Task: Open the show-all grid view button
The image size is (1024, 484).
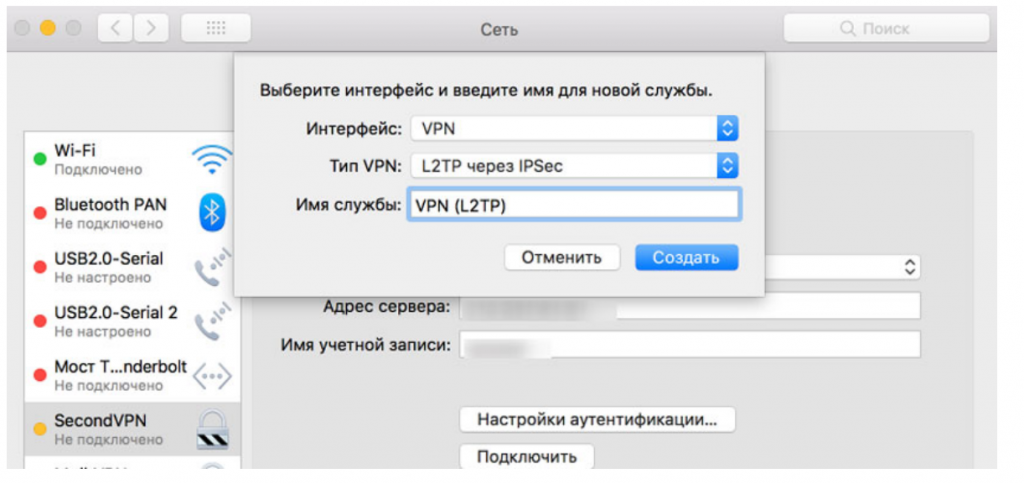Action: [215, 29]
